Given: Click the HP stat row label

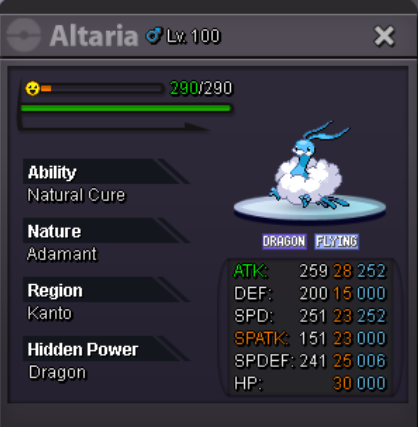Looking at the screenshot, I should pos(248,383).
